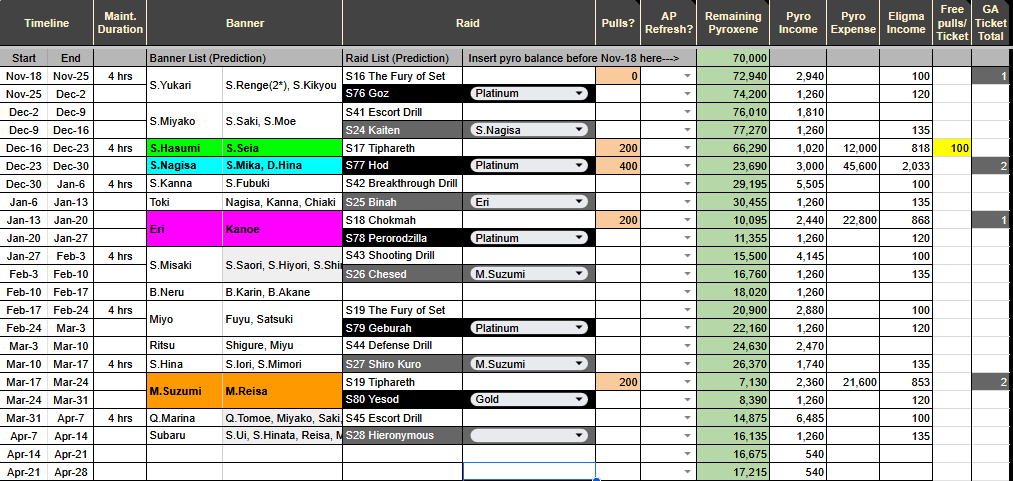Screen dimensions: 1013x481
Task: Click the 21,600 pyro expense cell
Action: click(853, 382)
